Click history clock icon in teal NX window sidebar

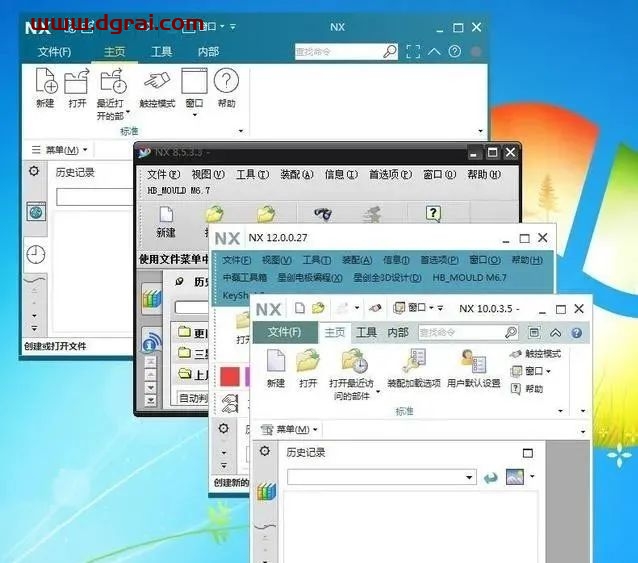point(36,255)
